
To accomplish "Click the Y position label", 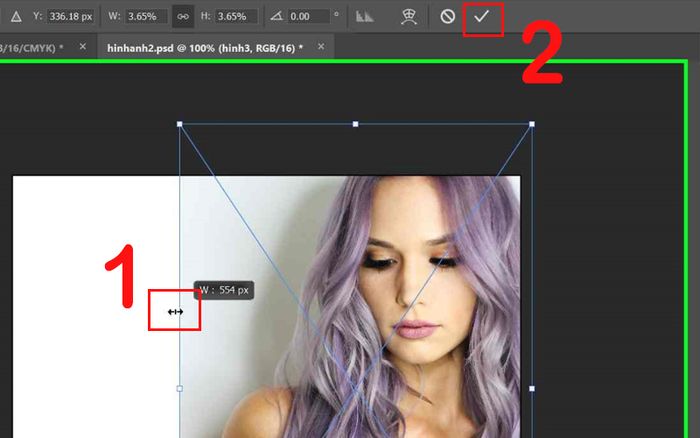I will 38,16.
